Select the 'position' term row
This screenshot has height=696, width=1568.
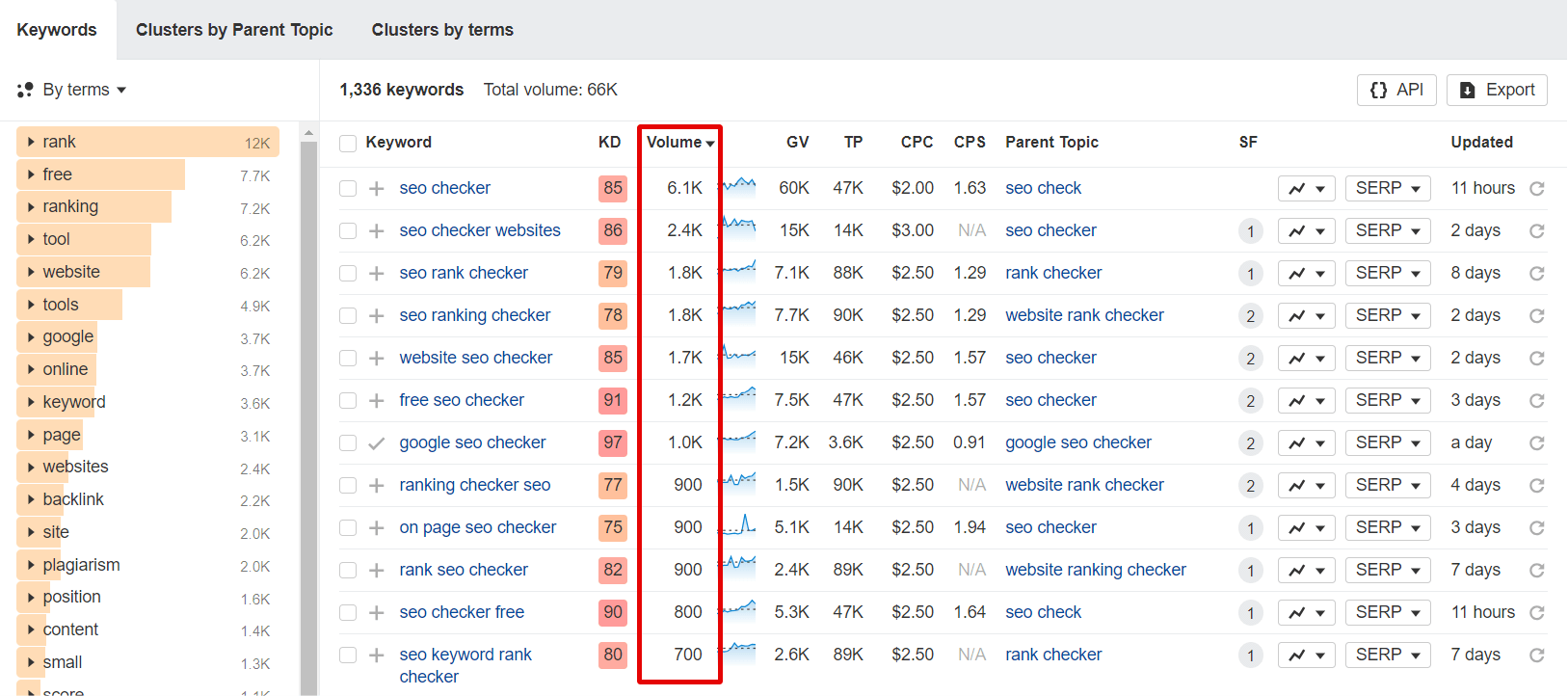[x=147, y=598]
